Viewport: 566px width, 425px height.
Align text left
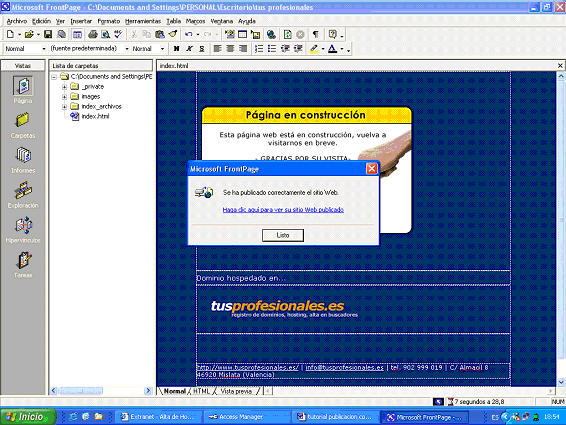click(218, 48)
